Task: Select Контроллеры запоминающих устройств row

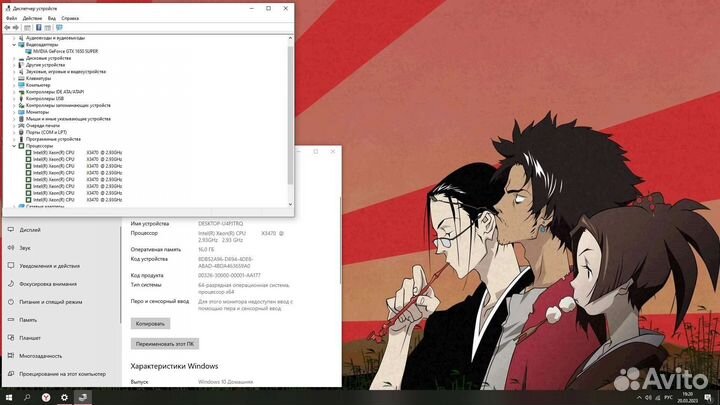Action: click(68, 105)
